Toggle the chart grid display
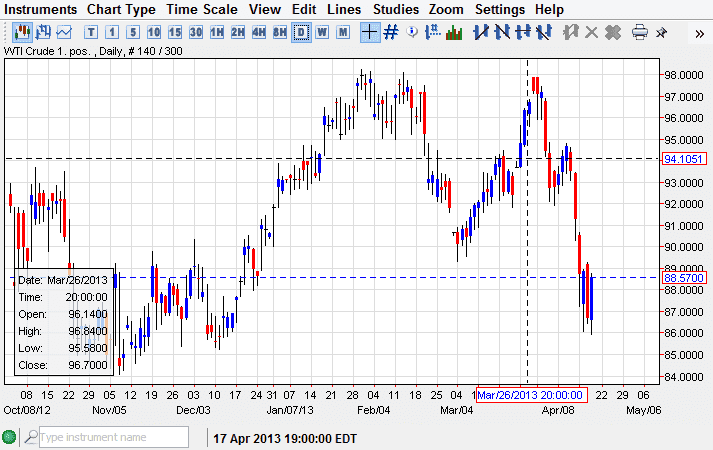The image size is (713, 450). click(391, 32)
